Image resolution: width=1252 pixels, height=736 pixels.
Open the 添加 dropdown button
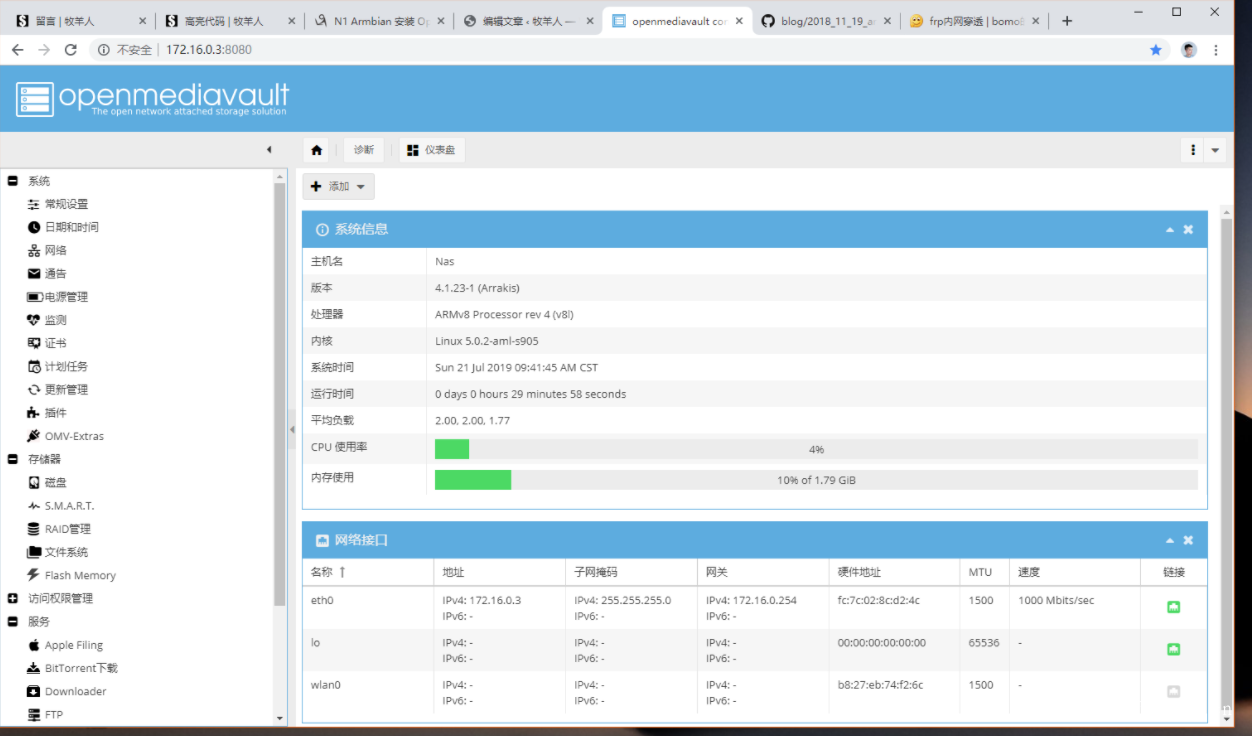coord(339,187)
